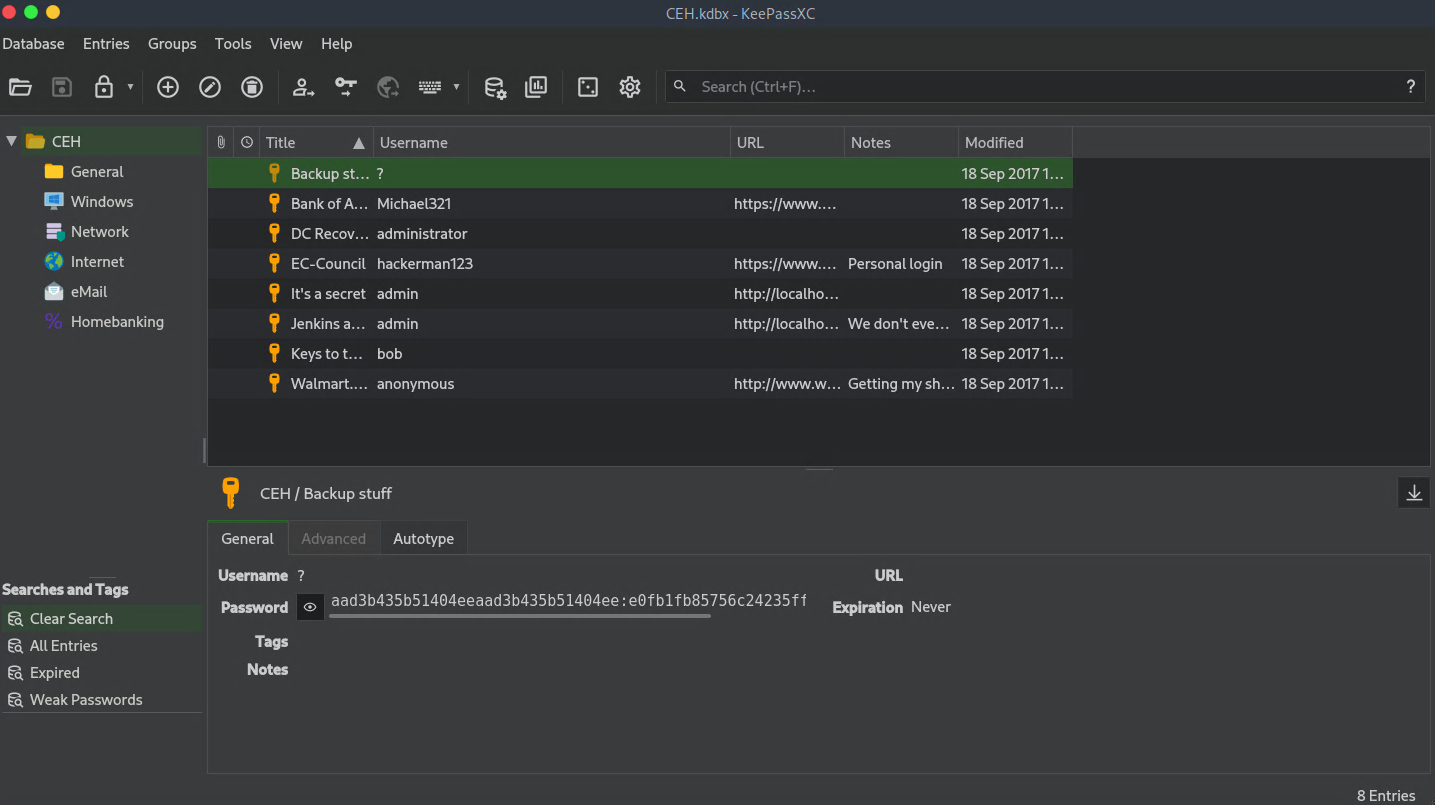
Task: Click the Advanced tab
Action: tap(333, 538)
